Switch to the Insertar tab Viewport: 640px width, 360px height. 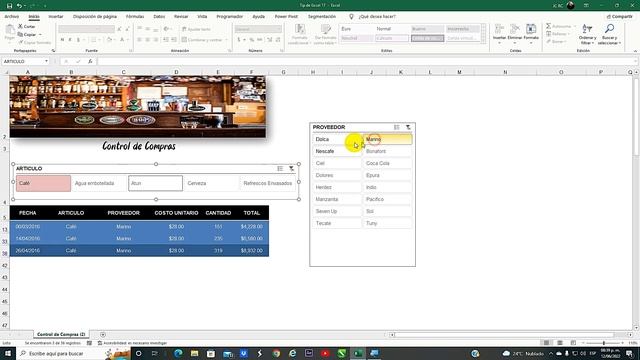56,17
